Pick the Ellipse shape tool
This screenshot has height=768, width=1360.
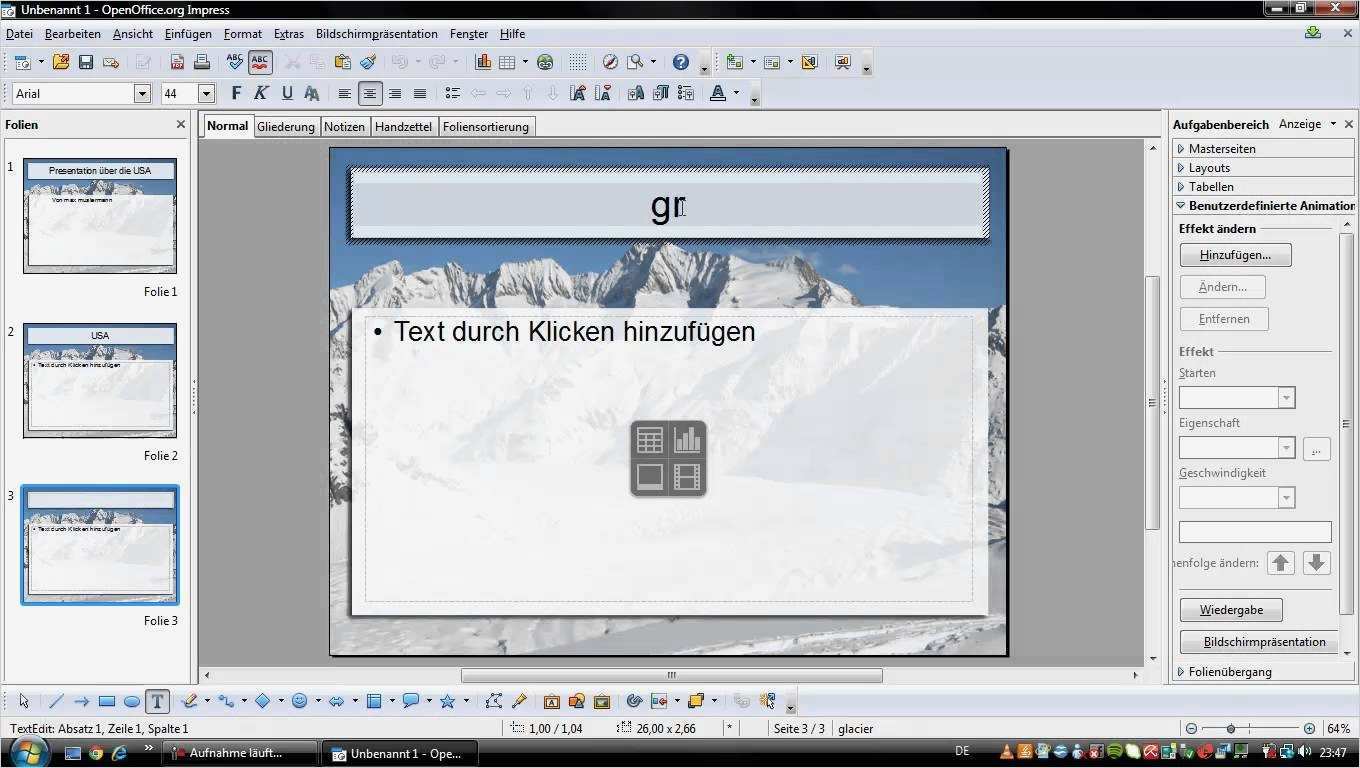coord(131,701)
